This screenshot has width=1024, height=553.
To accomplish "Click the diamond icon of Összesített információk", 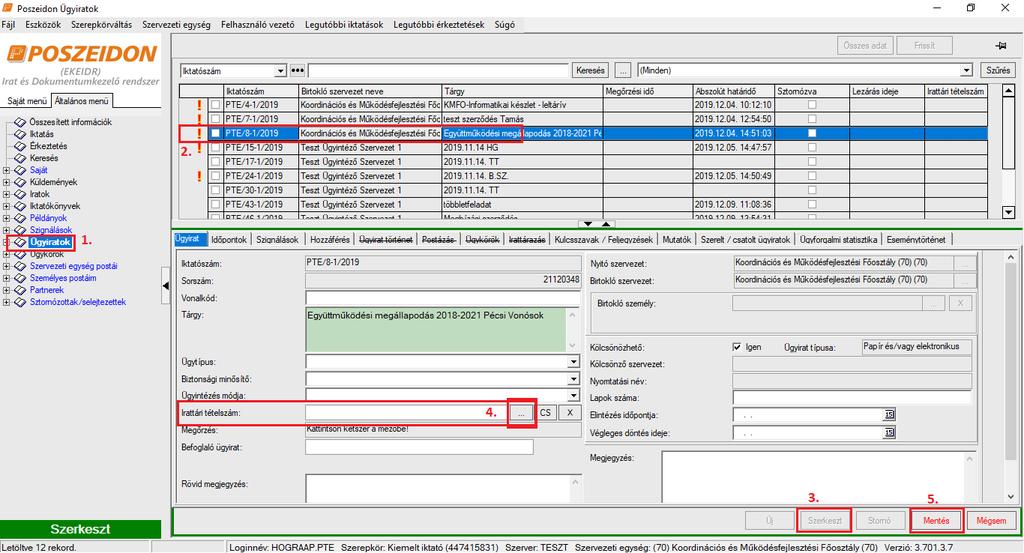I will coord(20,122).
